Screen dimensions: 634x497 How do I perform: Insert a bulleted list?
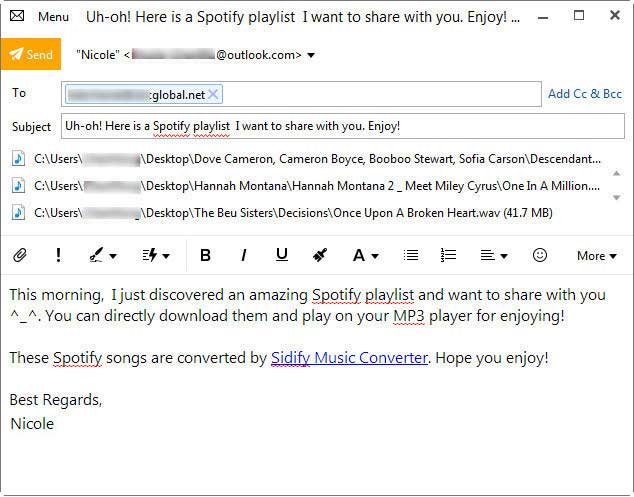click(x=411, y=255)
